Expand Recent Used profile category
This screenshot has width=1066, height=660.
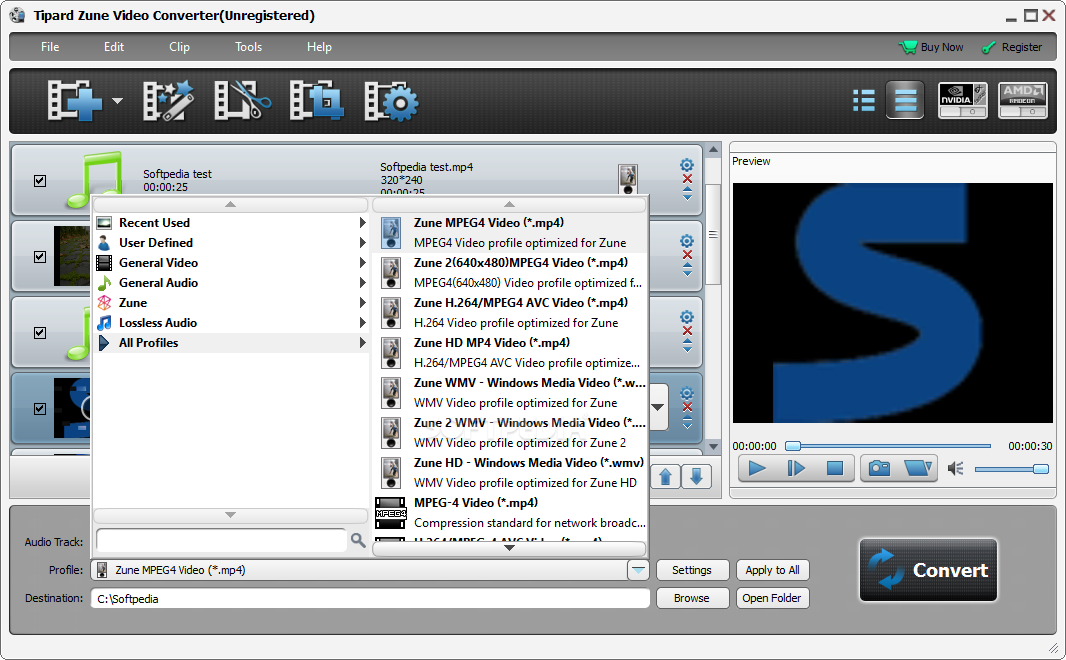231,223
